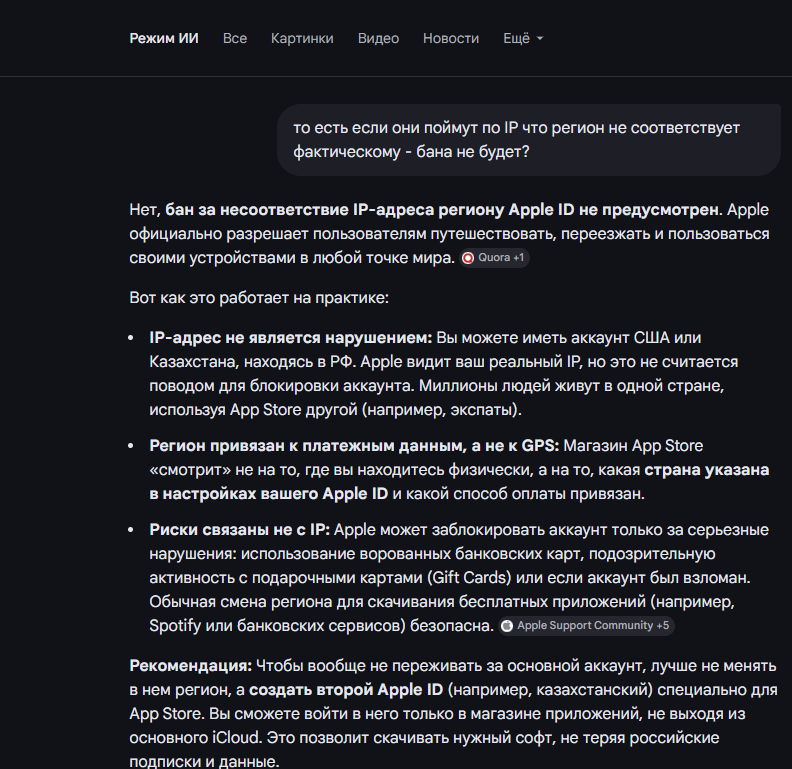Click heading 'IP-адрес не является нарушением:'
The image size is (792, 769).
click(290, 338)
